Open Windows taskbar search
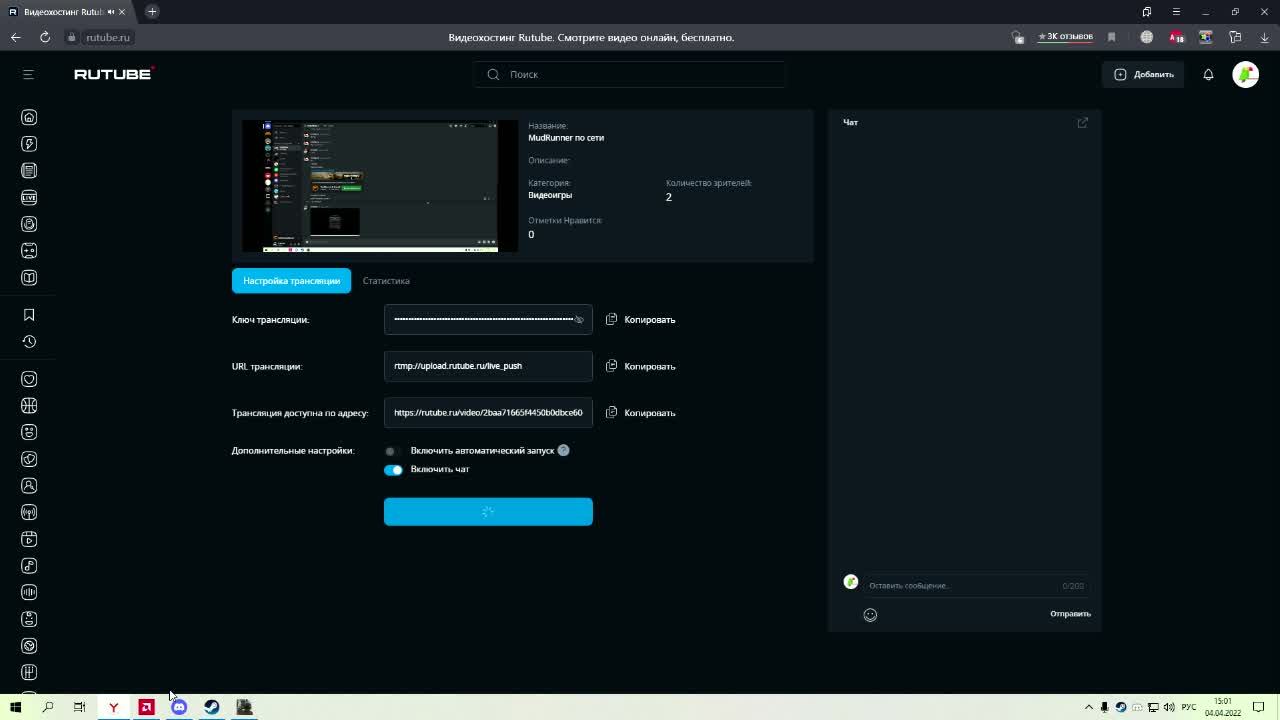Image resolution: width=1280 pixels, height=720 pixels. pos(47,707)
